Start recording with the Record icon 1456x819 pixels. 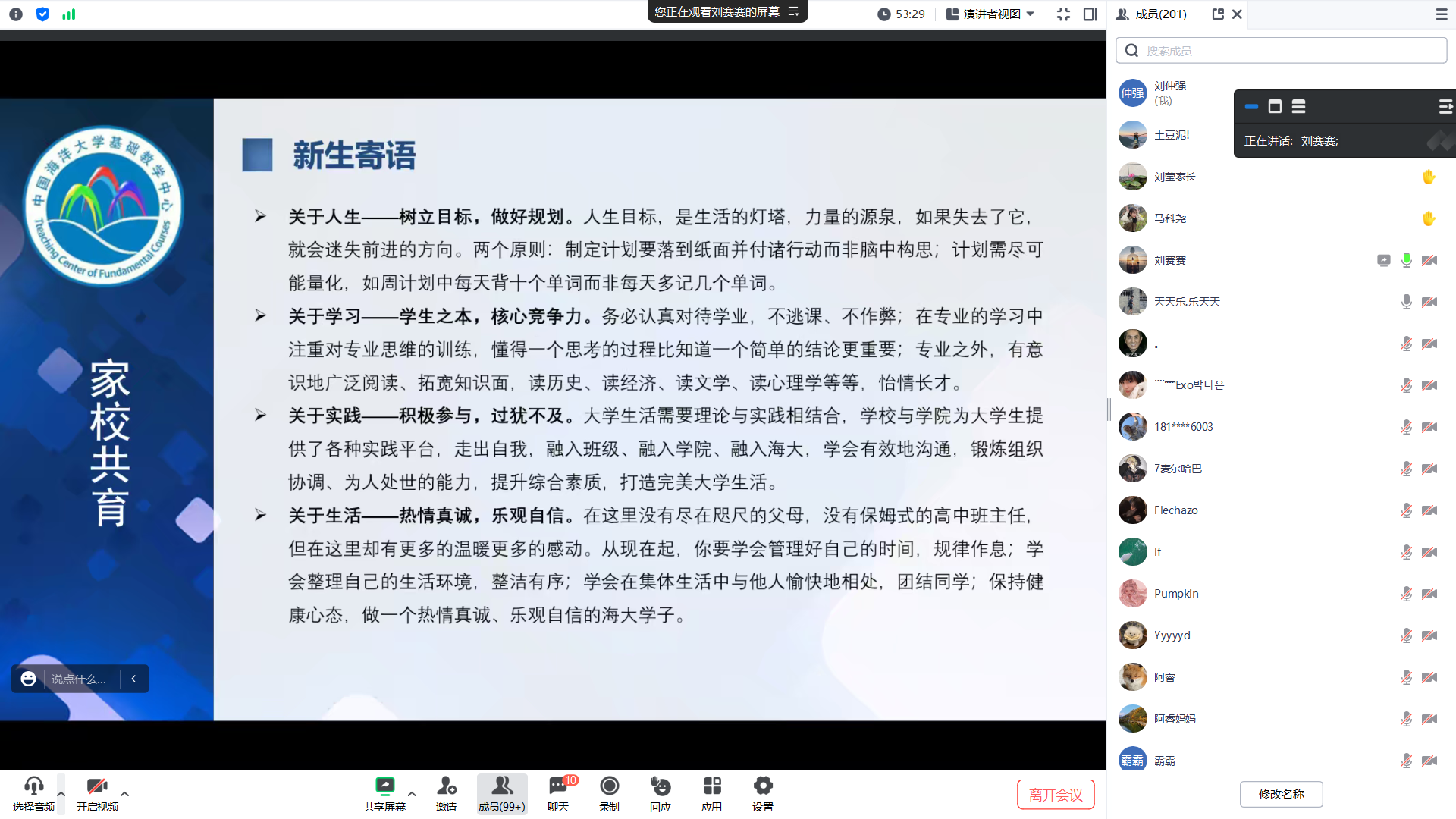click(609, 786)
